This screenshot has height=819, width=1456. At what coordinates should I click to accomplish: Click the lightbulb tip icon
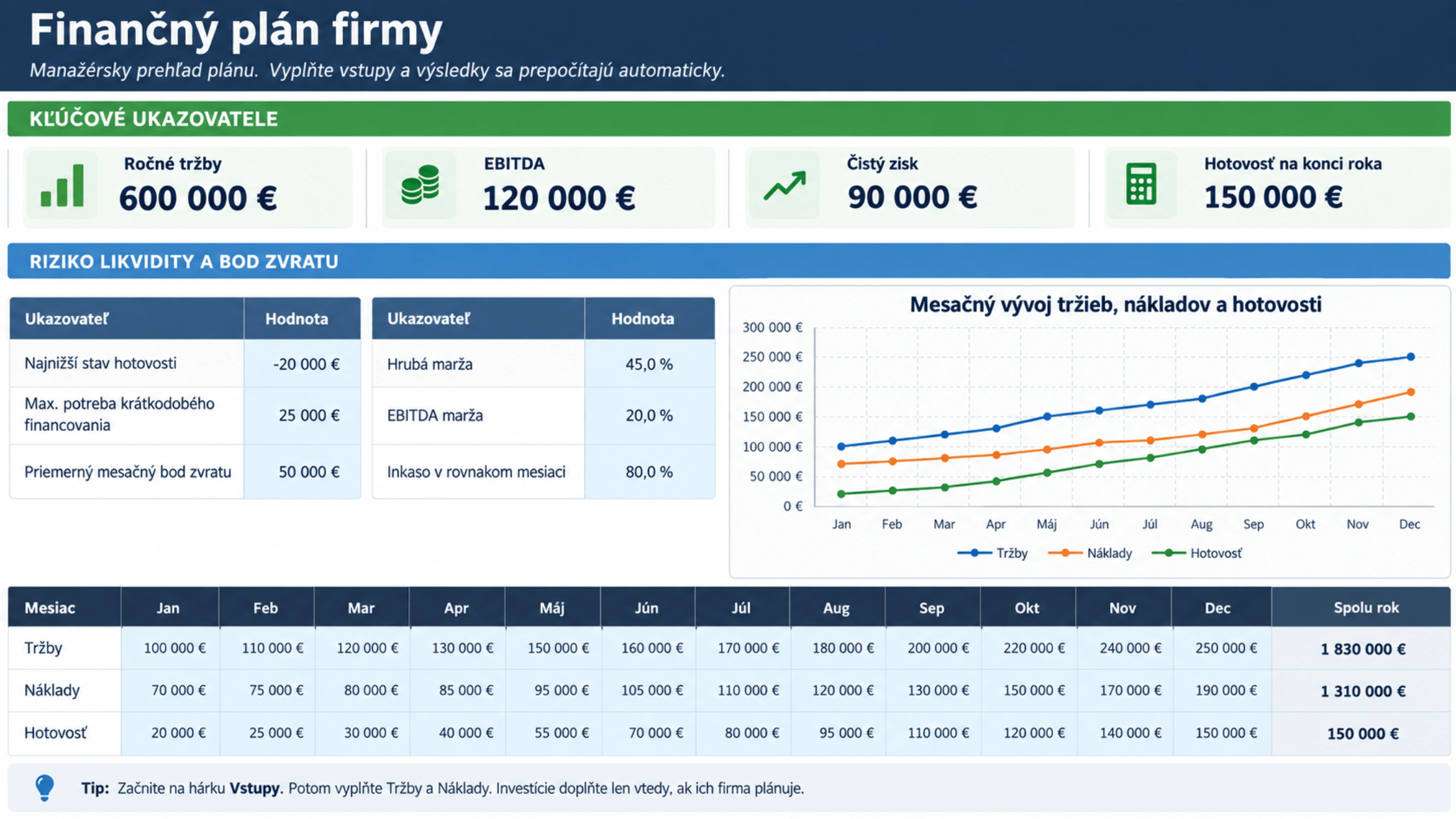point(44,788)
